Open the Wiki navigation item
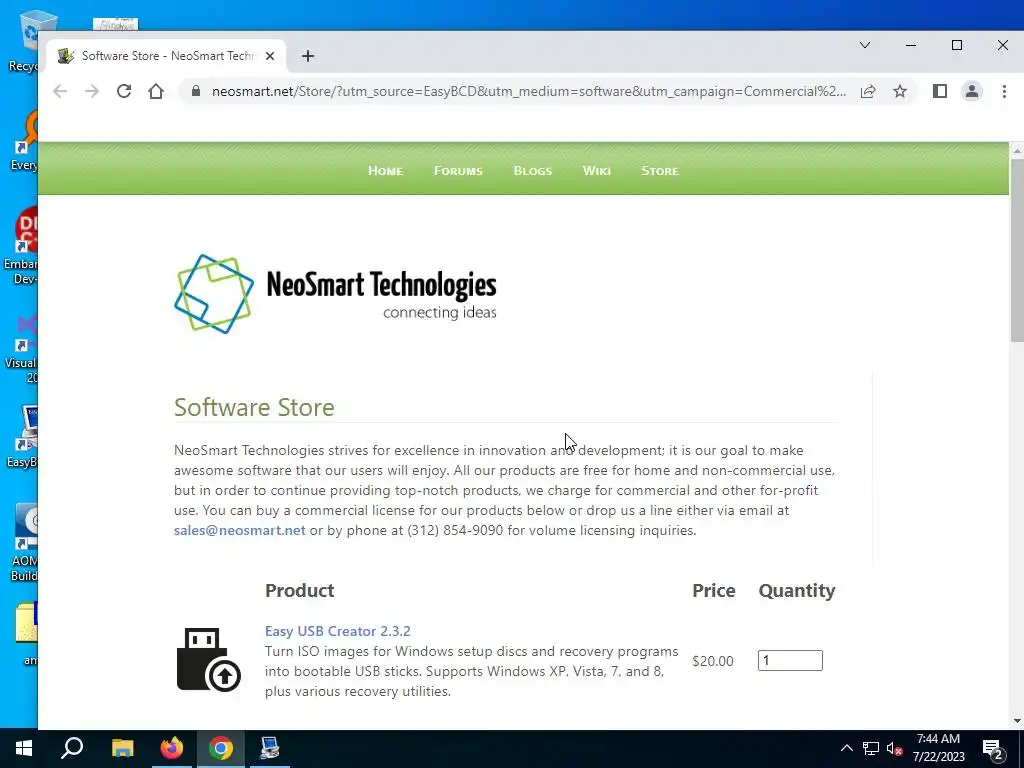The image size is (1024, 768). pyautogui.click(x=596, y=170)
